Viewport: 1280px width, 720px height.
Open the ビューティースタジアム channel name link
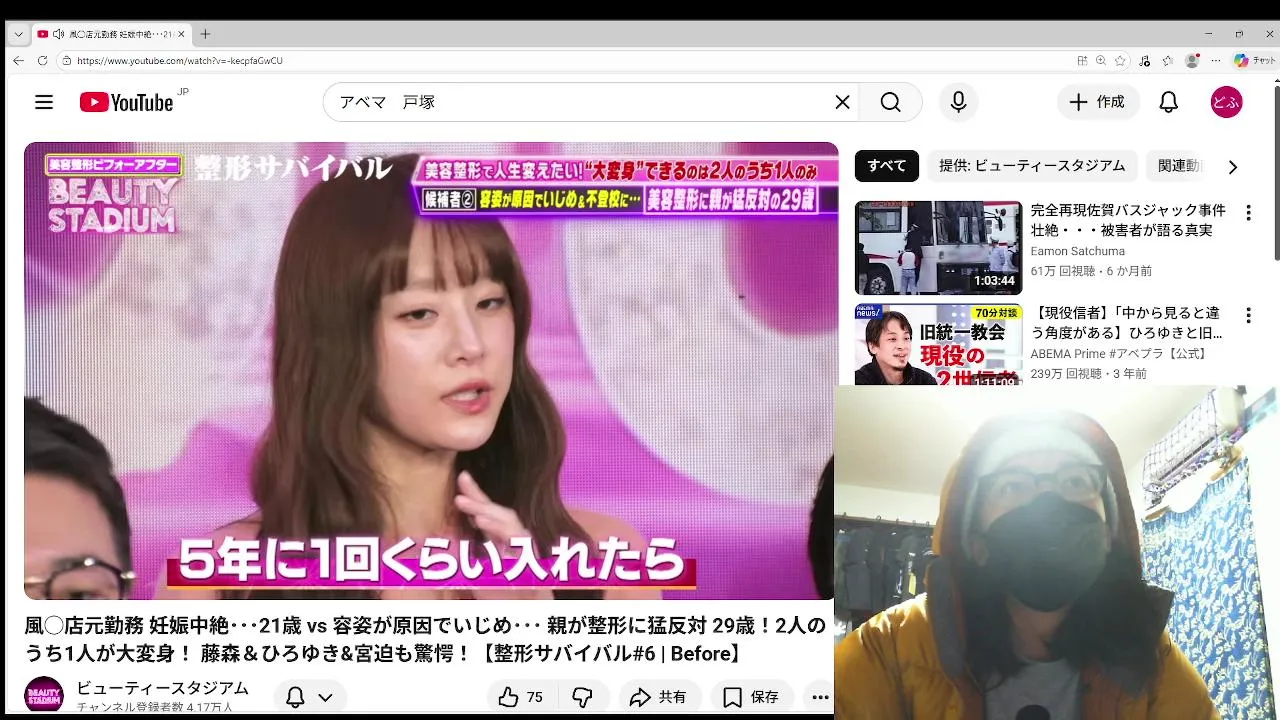tap(162, 688)
